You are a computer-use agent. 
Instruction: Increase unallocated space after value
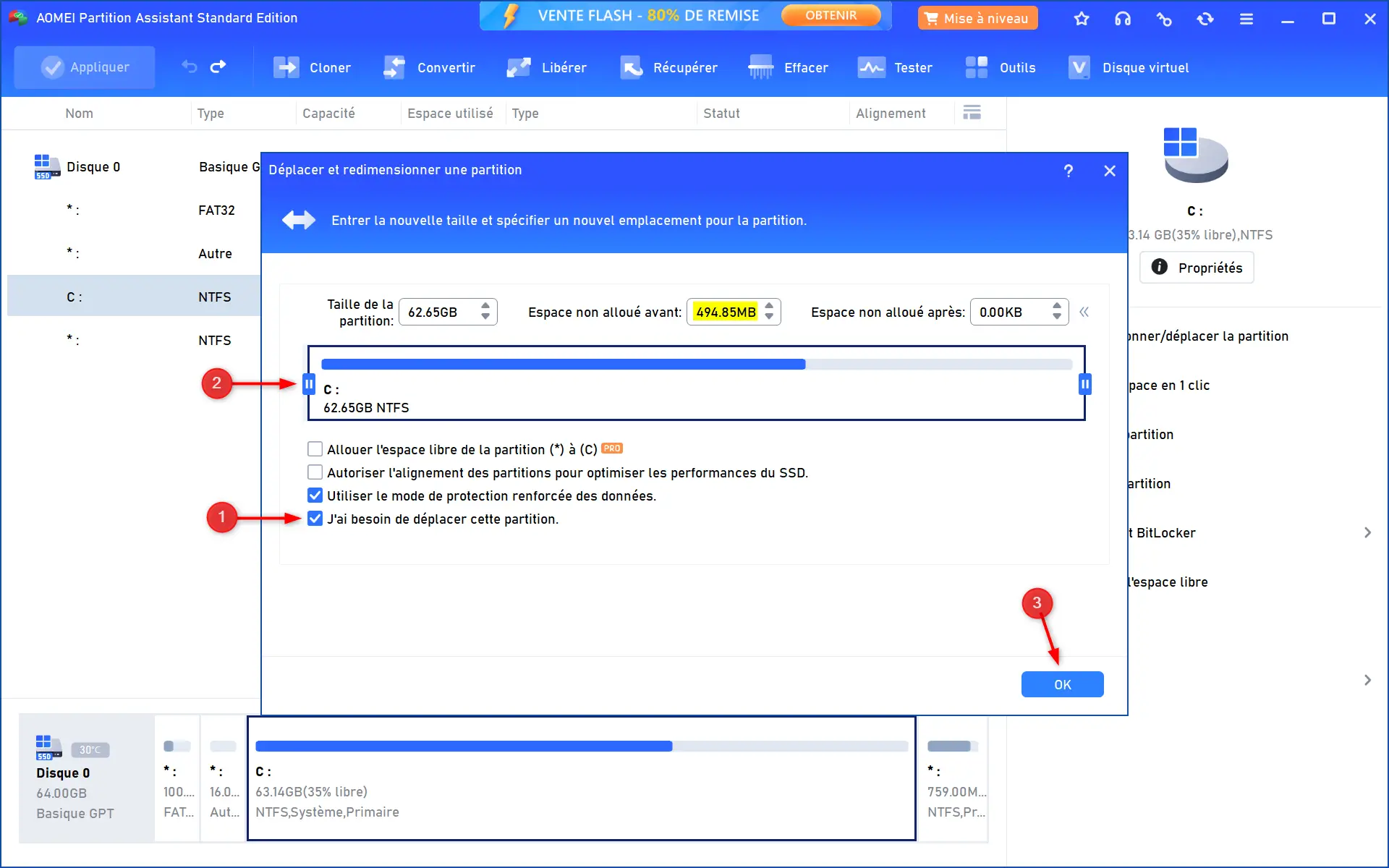click(1057, 306)
